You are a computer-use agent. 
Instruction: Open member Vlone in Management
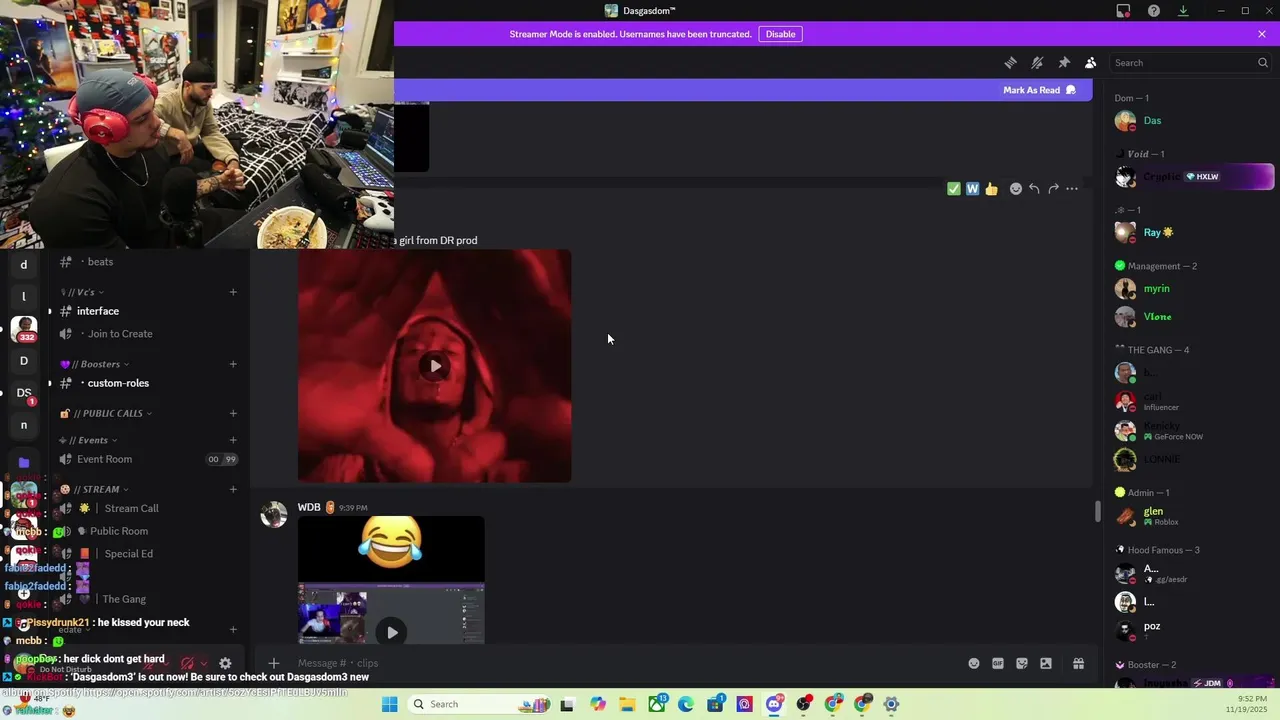coord(1190,316)
